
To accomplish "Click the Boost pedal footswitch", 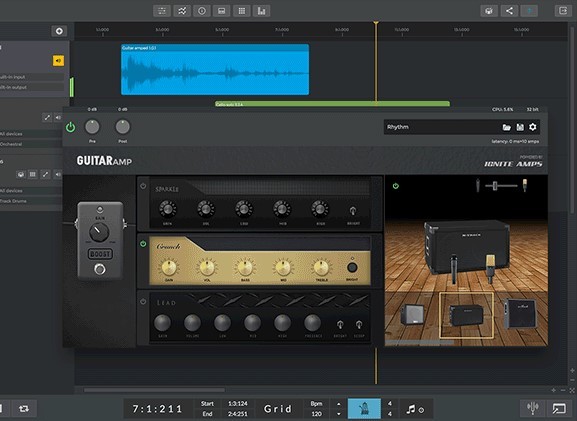I will [99, 269].
